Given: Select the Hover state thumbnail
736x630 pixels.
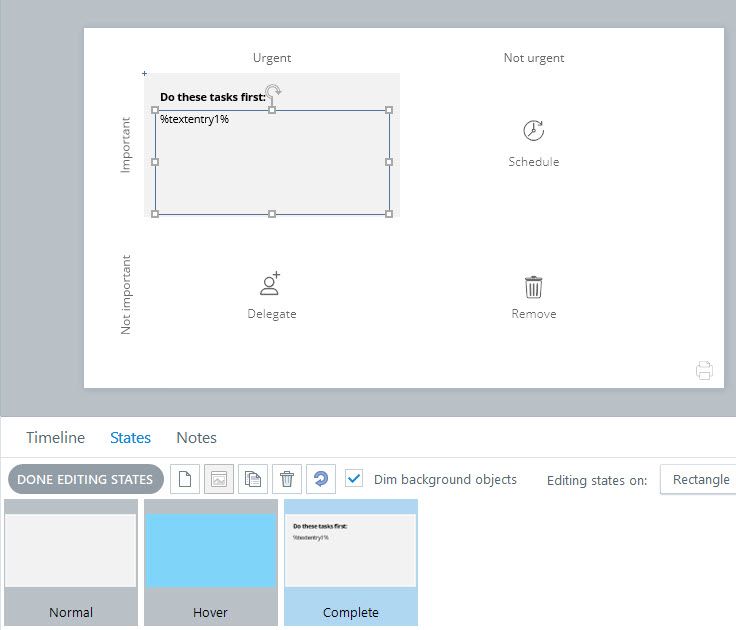Looking at the screenshot, I should (210, 562).
